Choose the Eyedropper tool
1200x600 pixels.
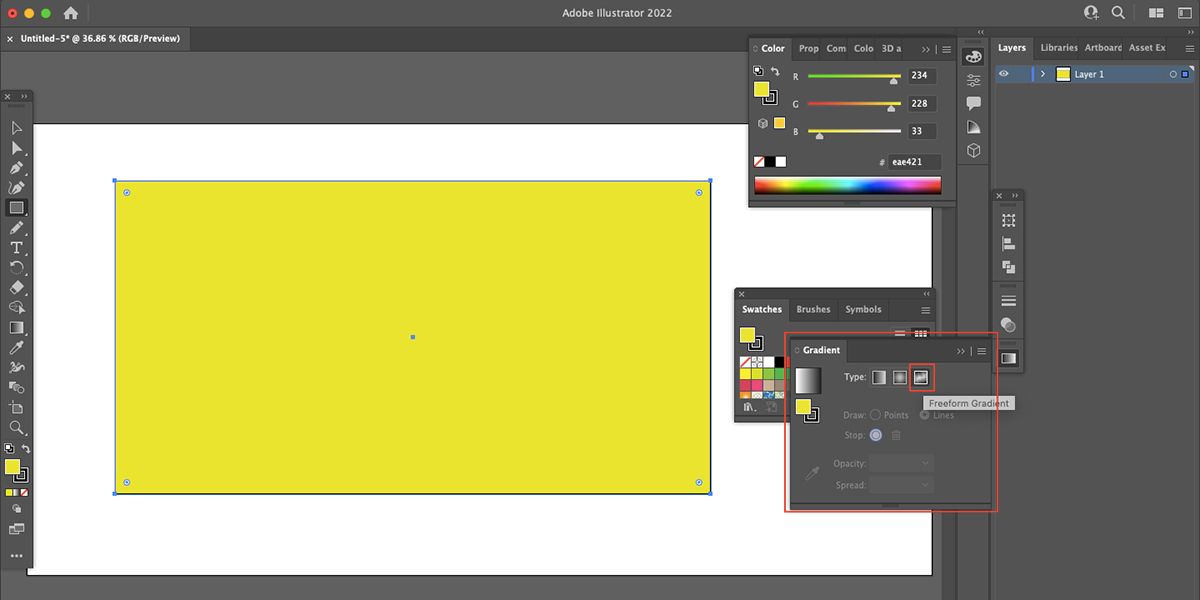tap(16, 347)
